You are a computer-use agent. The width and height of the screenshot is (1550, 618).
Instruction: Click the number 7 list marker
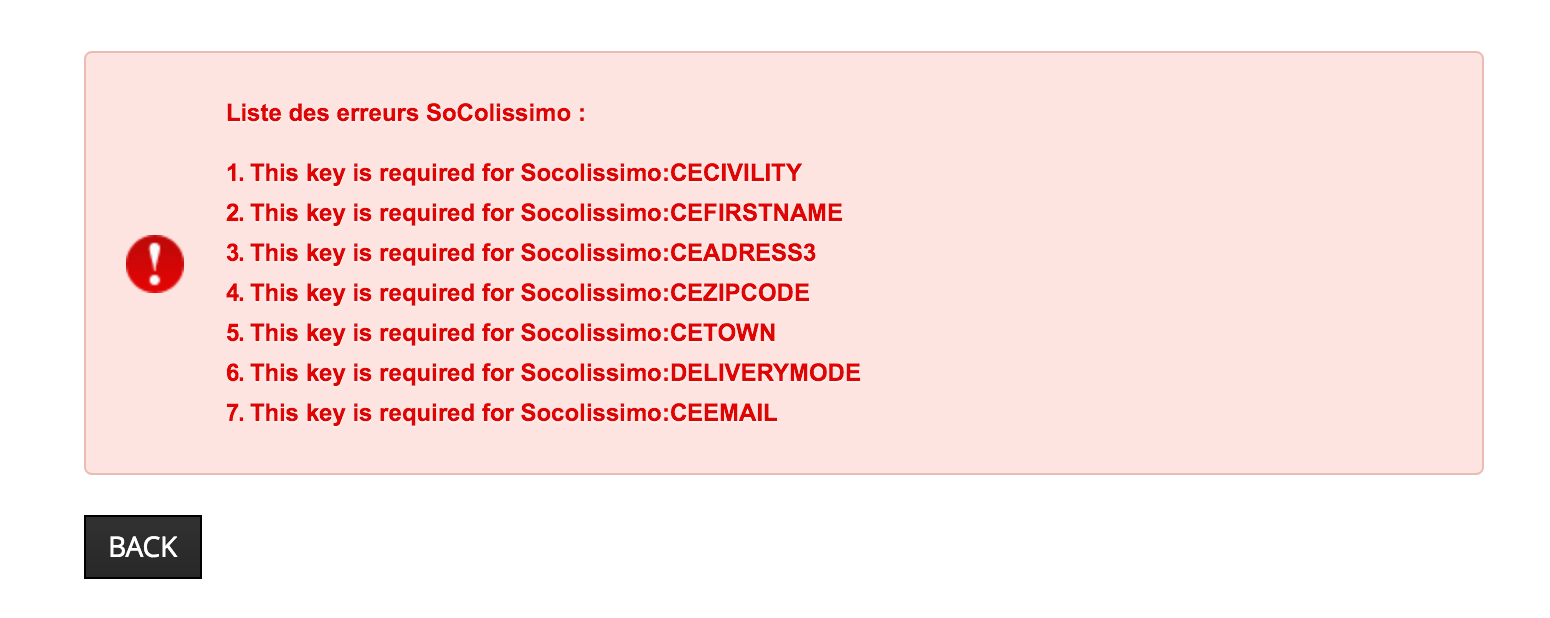pyautogui.click(x=236, y=413)
